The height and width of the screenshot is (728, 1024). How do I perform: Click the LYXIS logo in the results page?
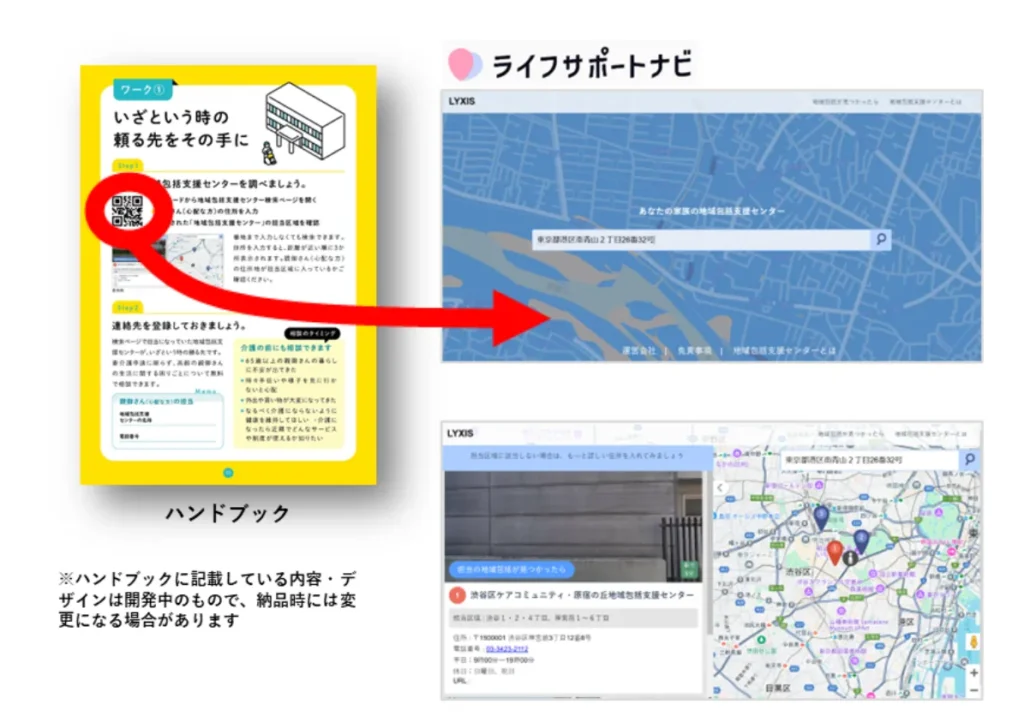coord(460,433)
